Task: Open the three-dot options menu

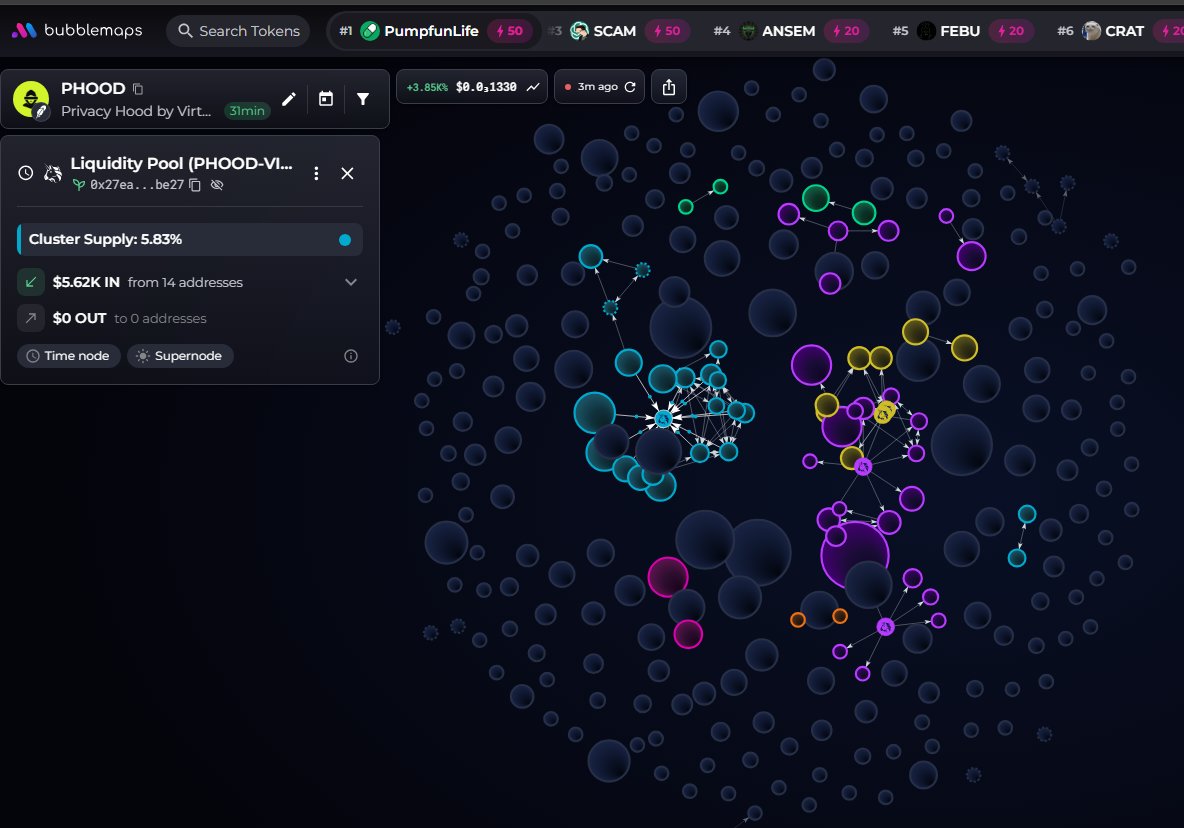Action: (x=316, y=174)
